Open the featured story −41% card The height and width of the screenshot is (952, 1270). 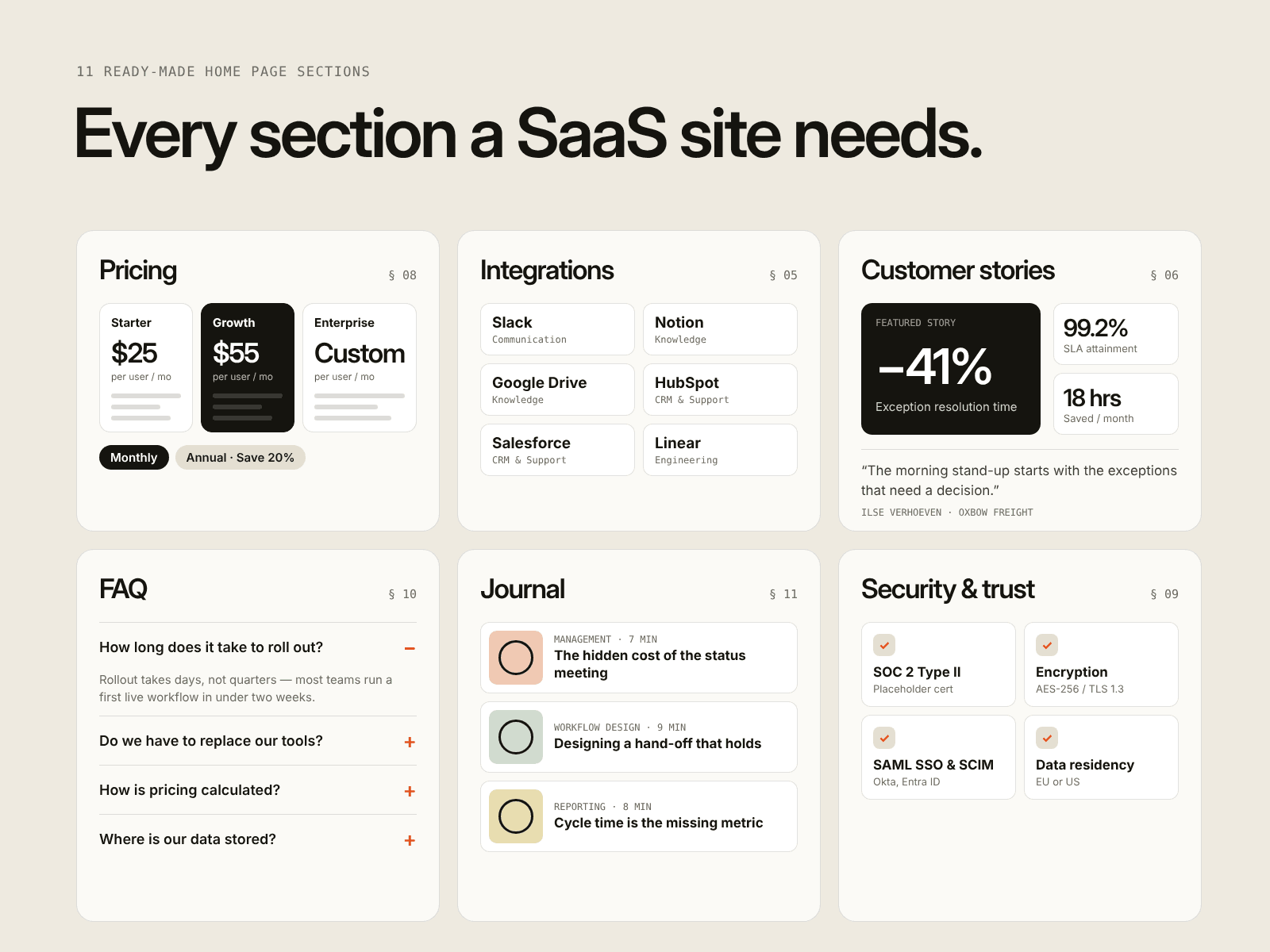click(951, 369)
